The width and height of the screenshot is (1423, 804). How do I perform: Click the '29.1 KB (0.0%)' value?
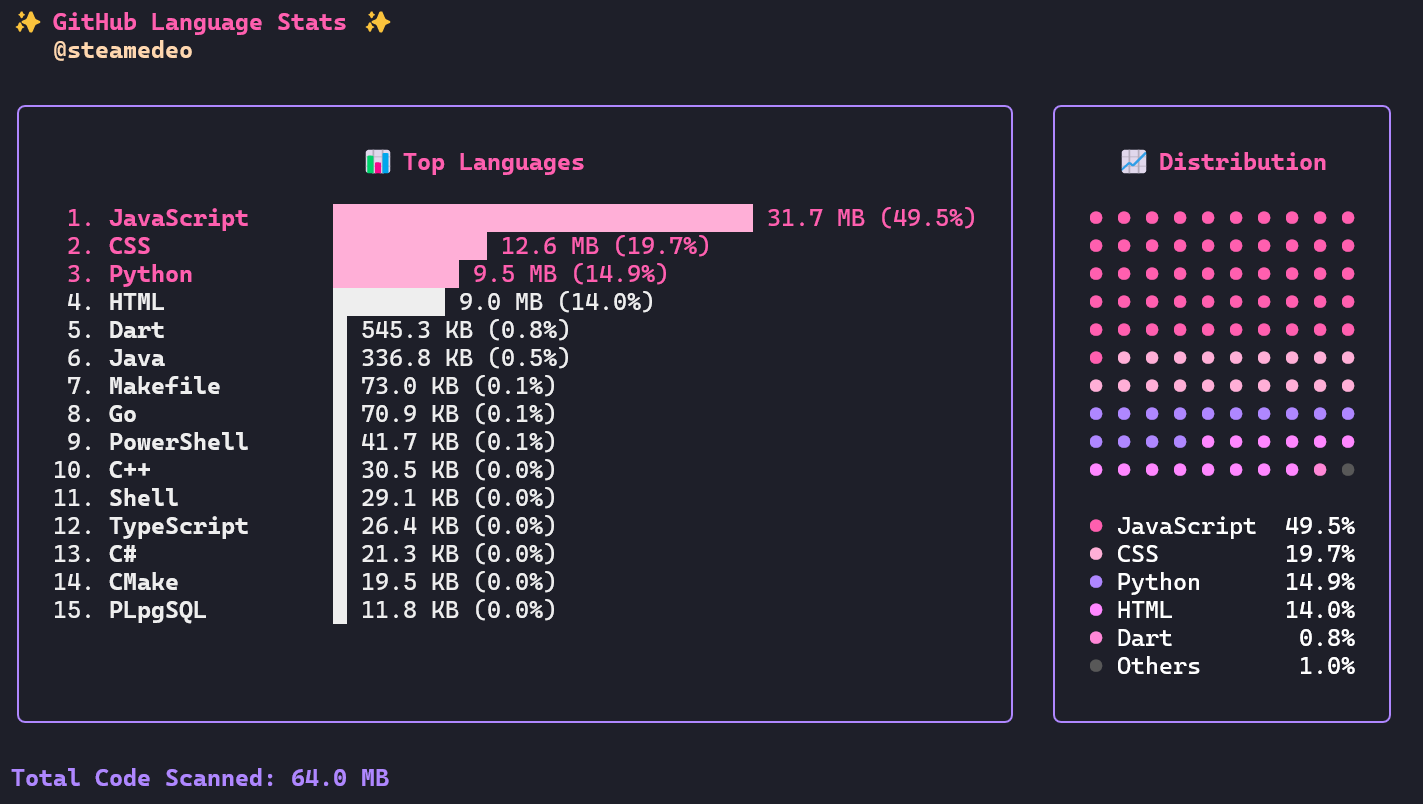pos(459,498)
